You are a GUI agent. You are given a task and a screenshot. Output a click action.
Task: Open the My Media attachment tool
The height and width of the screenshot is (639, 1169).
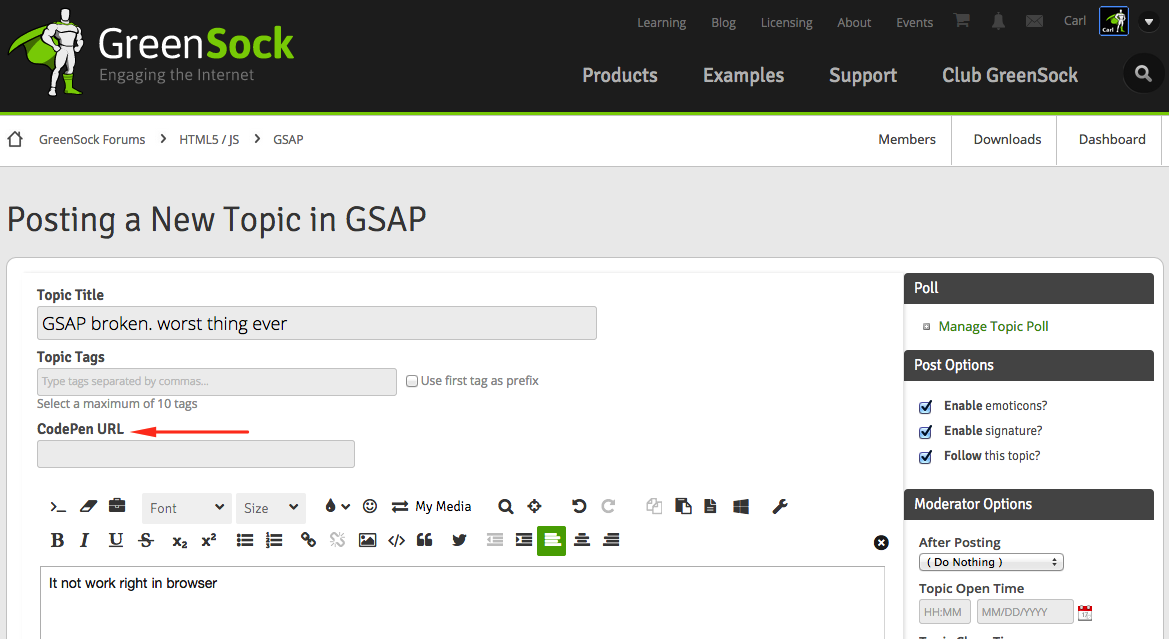click(432, 506)
